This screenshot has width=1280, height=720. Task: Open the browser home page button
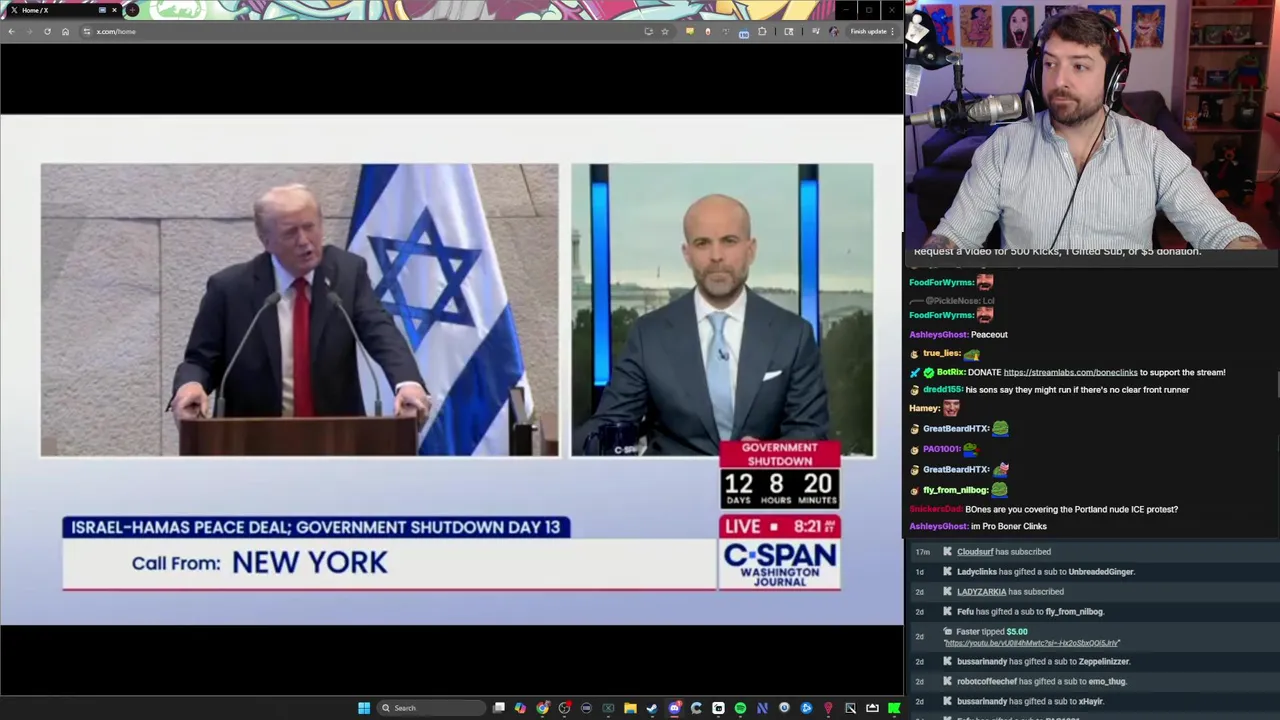(65, 31)
